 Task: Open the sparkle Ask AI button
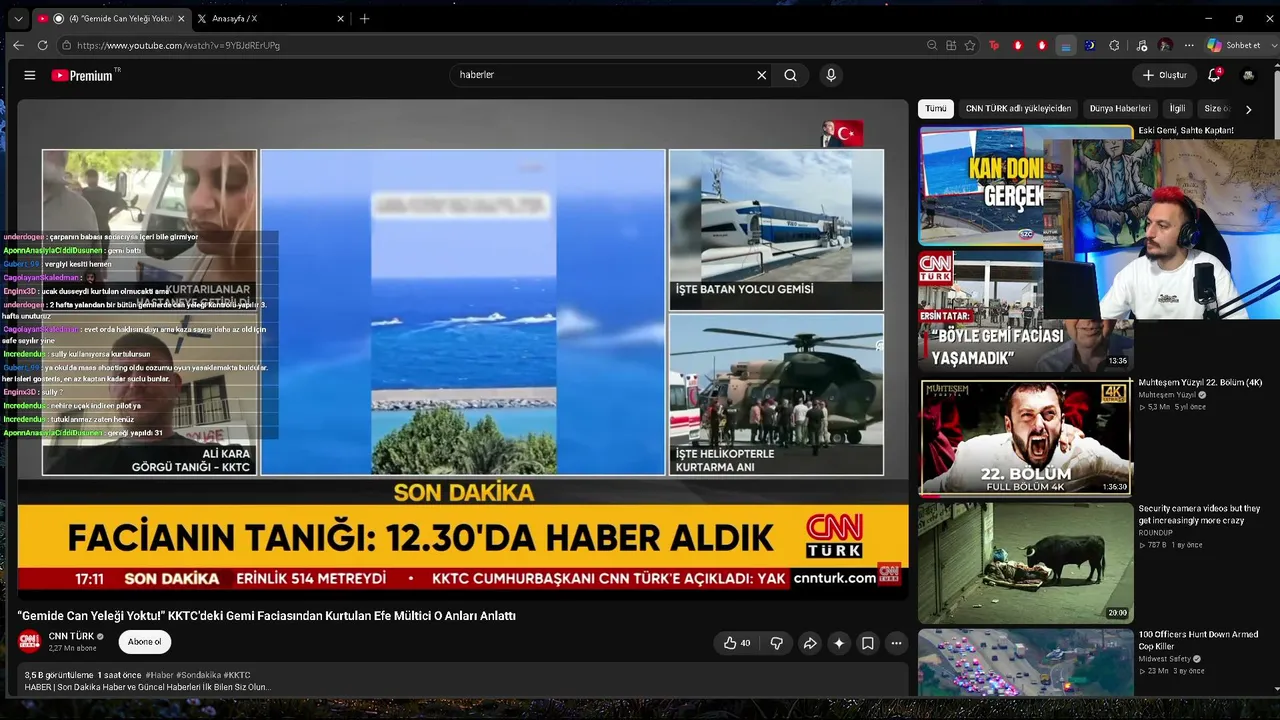tap(839, 643)
